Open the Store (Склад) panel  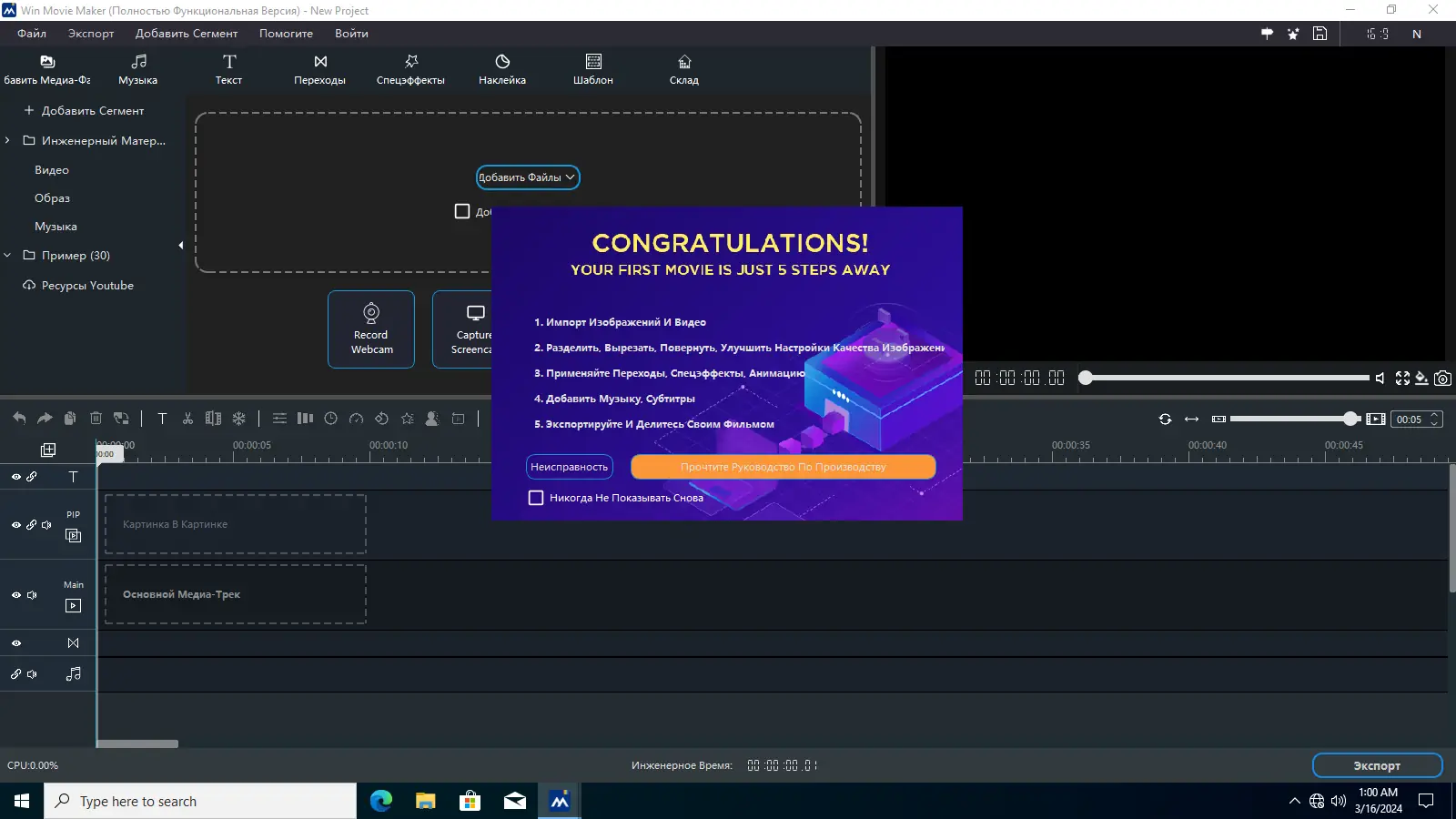[684, 69]
